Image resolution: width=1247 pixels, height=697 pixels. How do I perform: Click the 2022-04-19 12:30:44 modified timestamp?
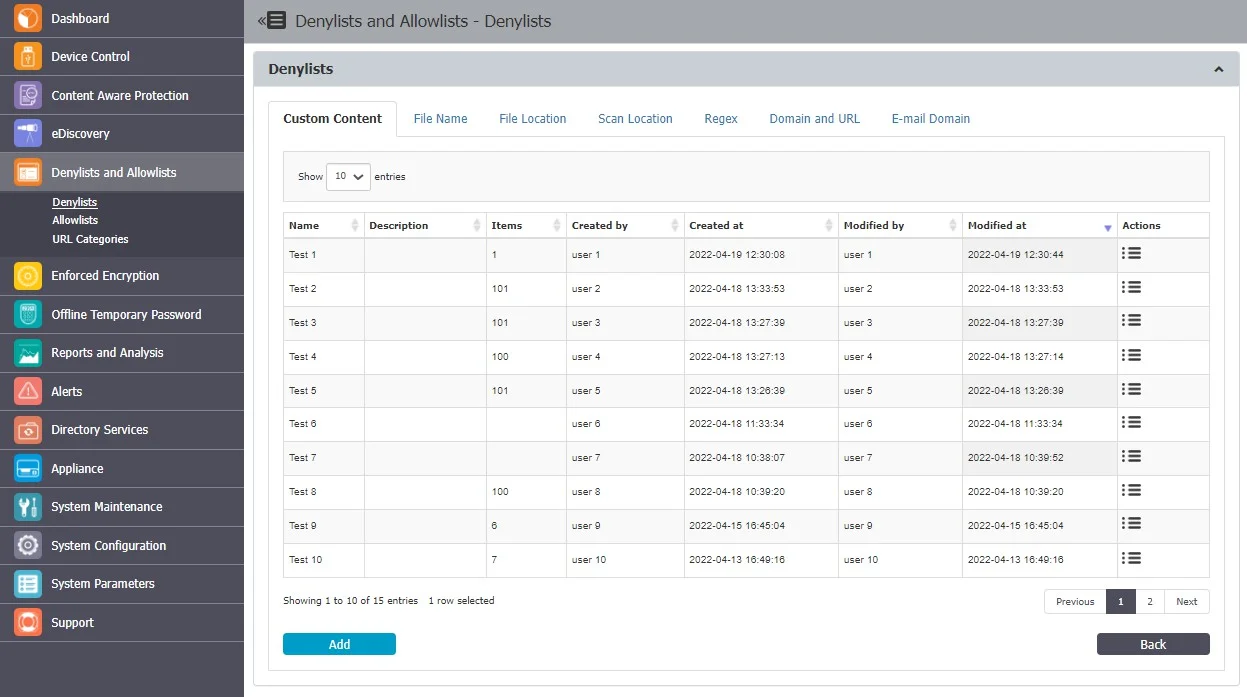point(1015,255)
